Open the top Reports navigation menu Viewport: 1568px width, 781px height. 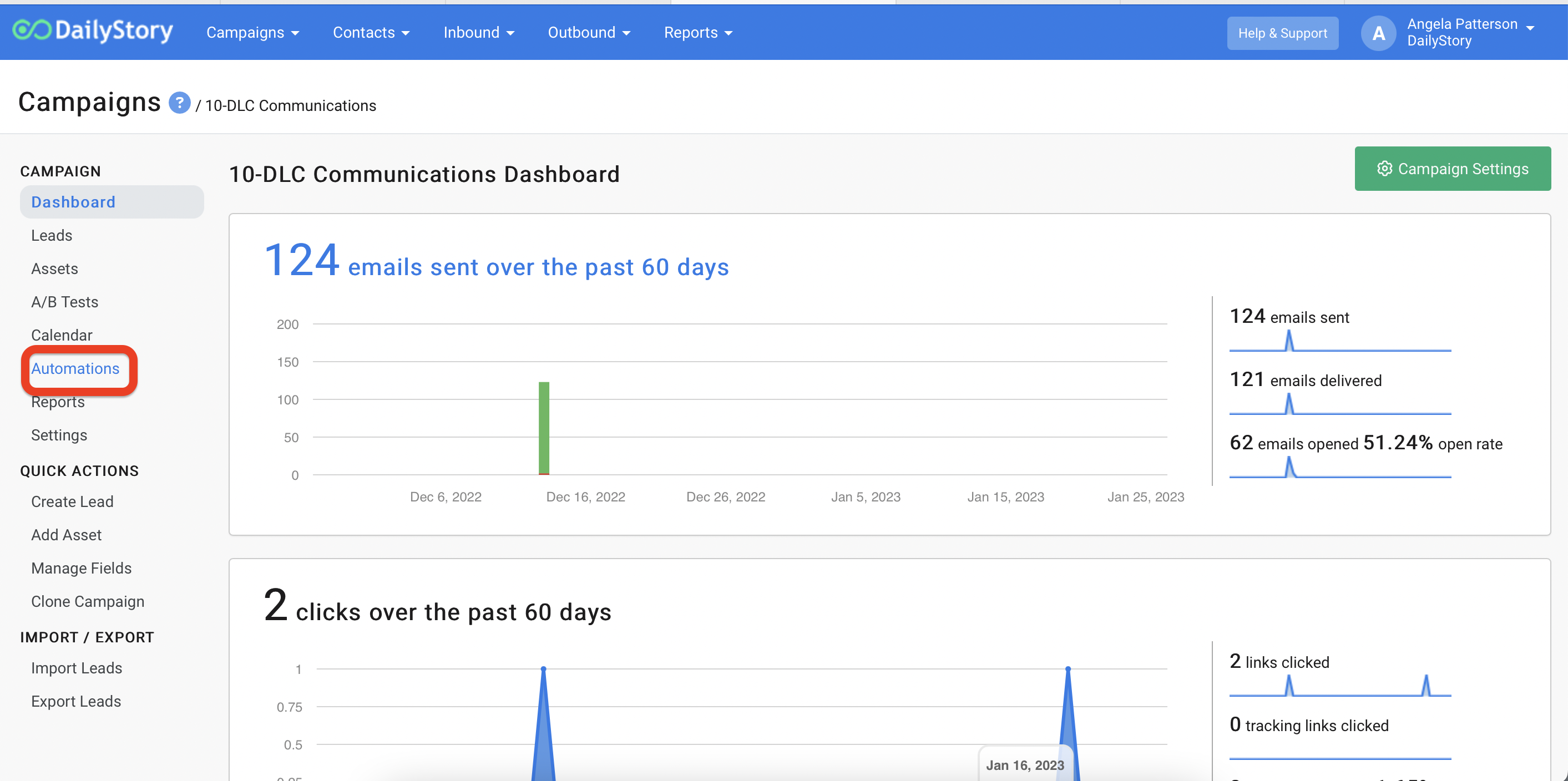pos(697,33)
